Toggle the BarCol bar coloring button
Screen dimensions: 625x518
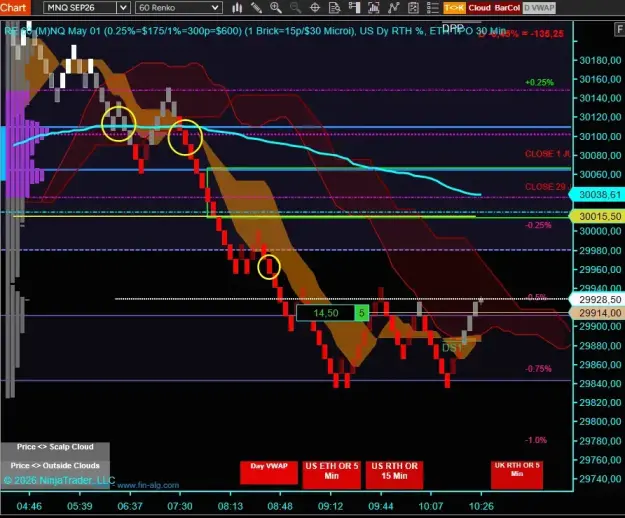coord(507,8)
